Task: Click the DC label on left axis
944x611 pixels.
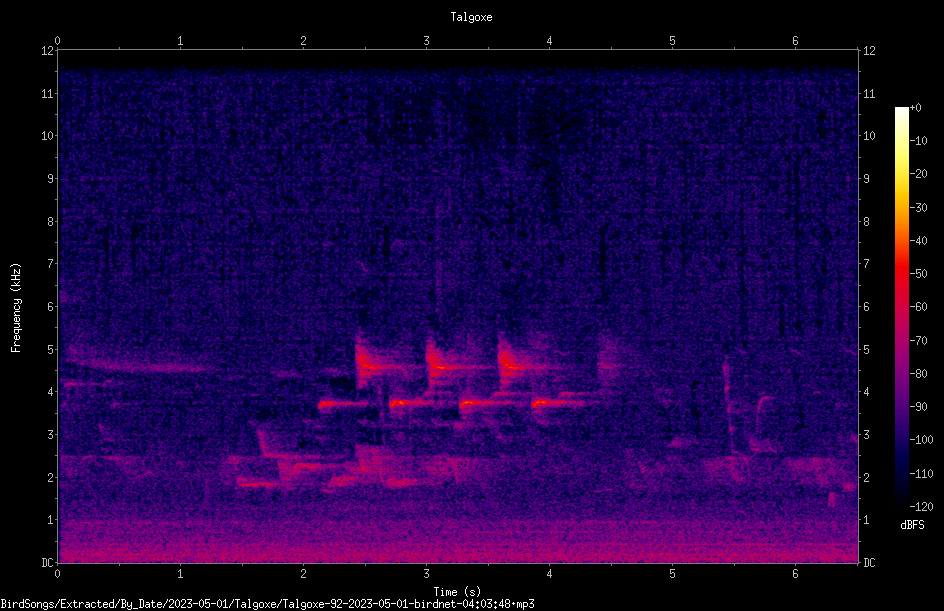Action: (x=48, y=562)
